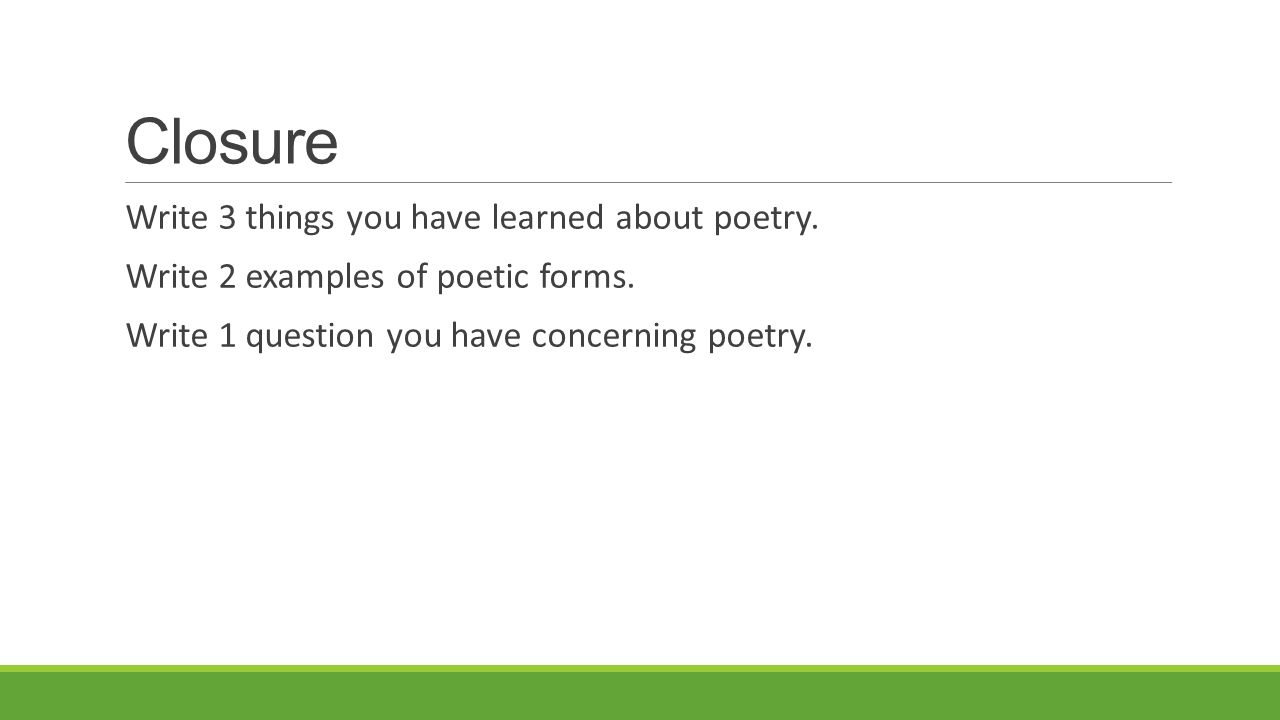Click the Closure slide title
Screen dimensions: 1280x720
tap(232, 141)
